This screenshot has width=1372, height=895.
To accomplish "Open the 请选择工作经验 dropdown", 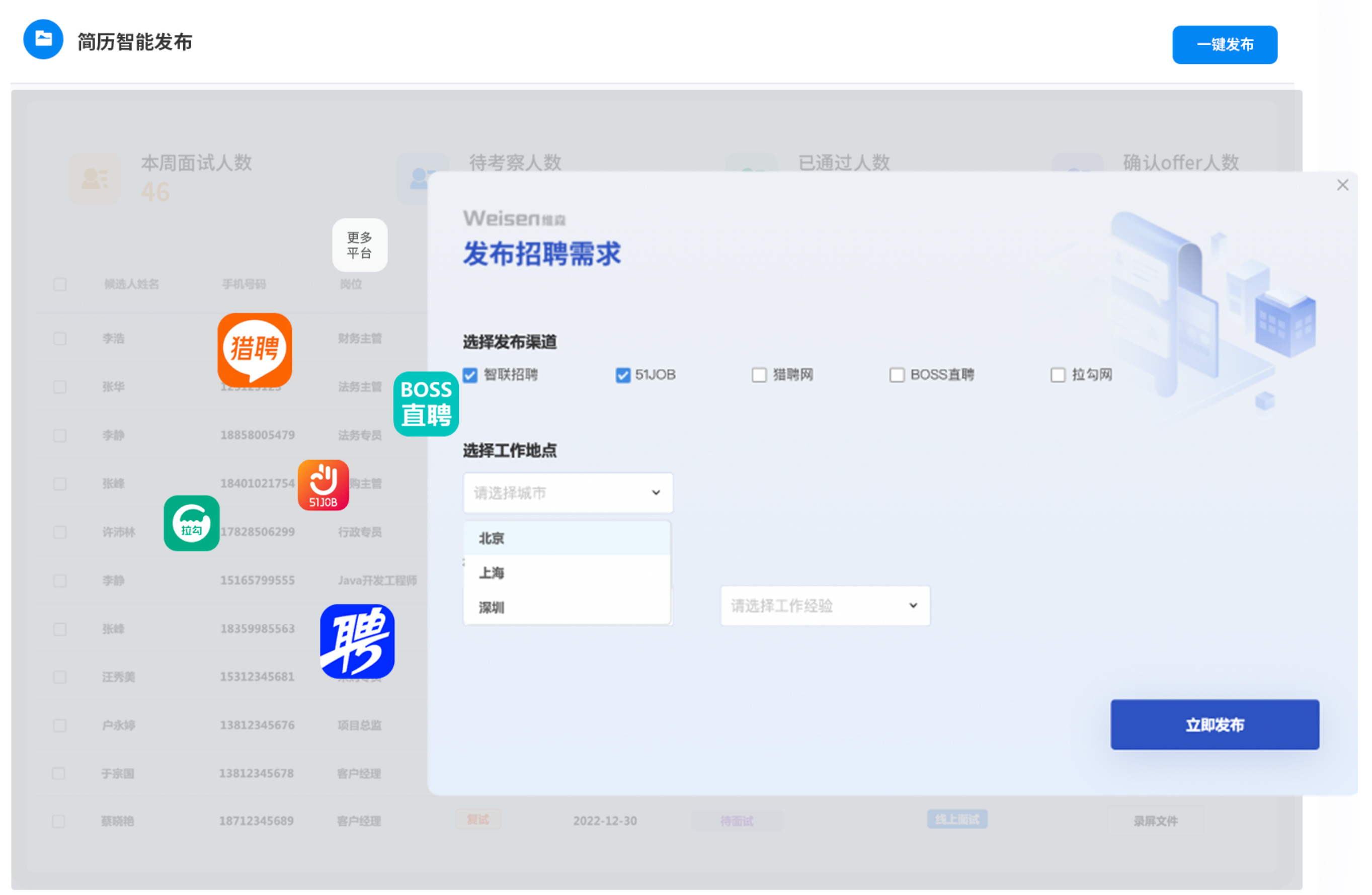I will 825,606.
